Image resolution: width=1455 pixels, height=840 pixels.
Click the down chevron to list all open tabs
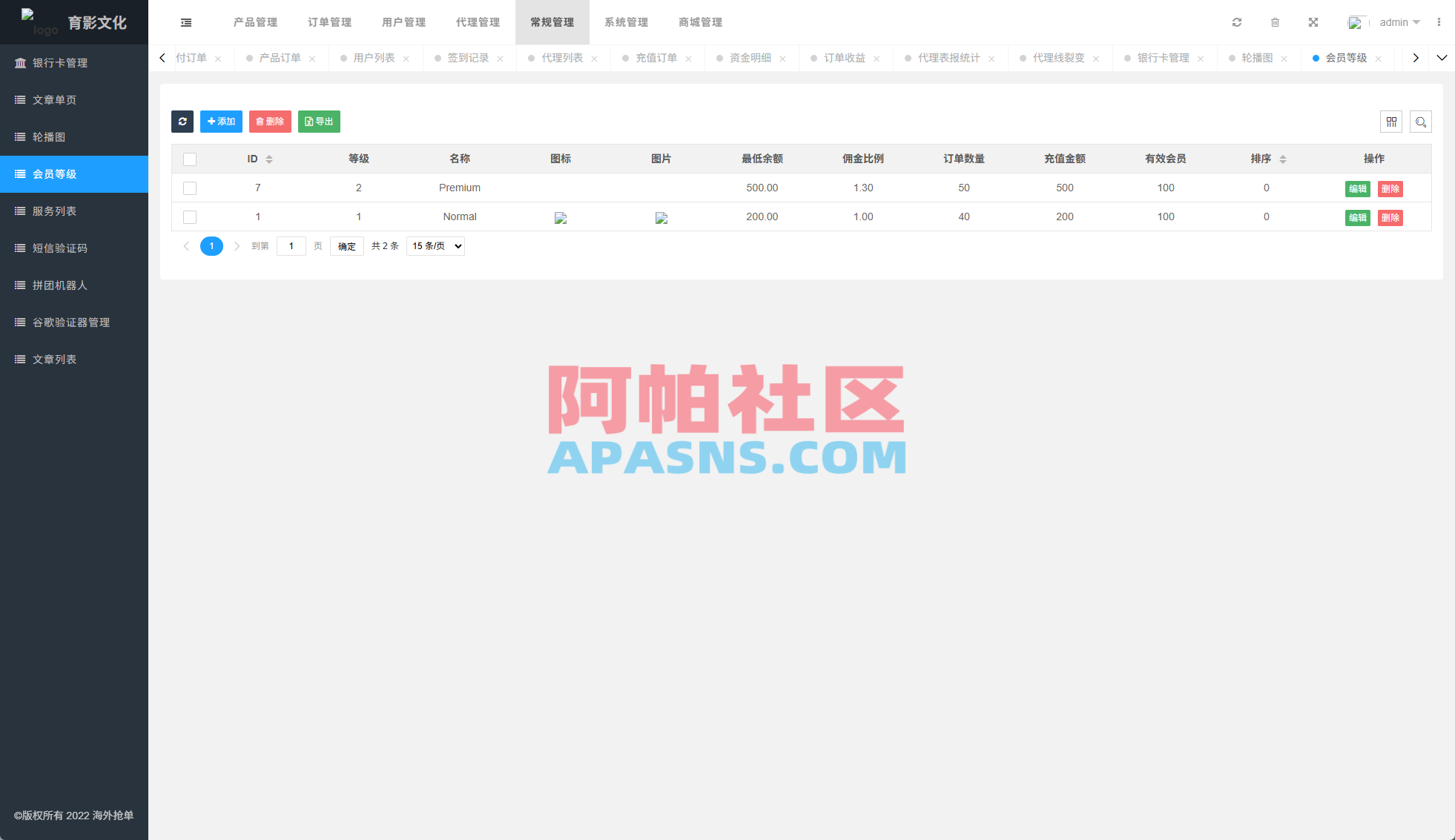pyautogui.click(x=1442, y=58)
